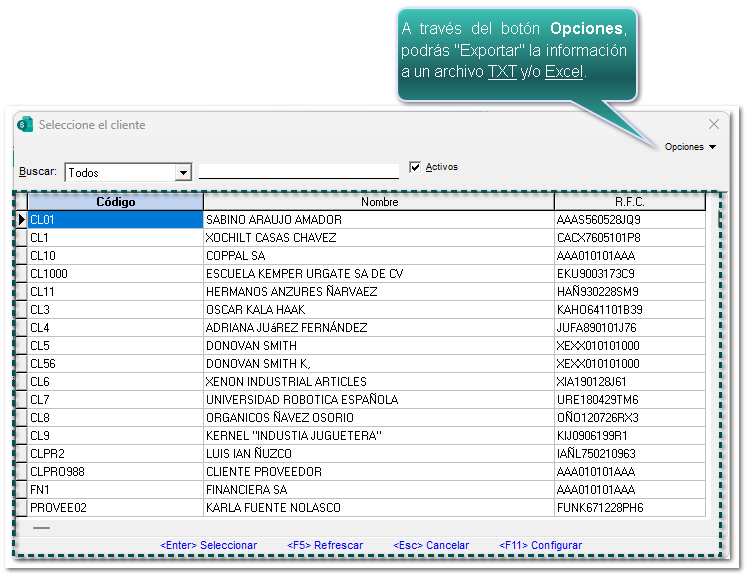Click the Excel link in the tooltip
This screenshot has height=577, width=748.
[564, 72]
